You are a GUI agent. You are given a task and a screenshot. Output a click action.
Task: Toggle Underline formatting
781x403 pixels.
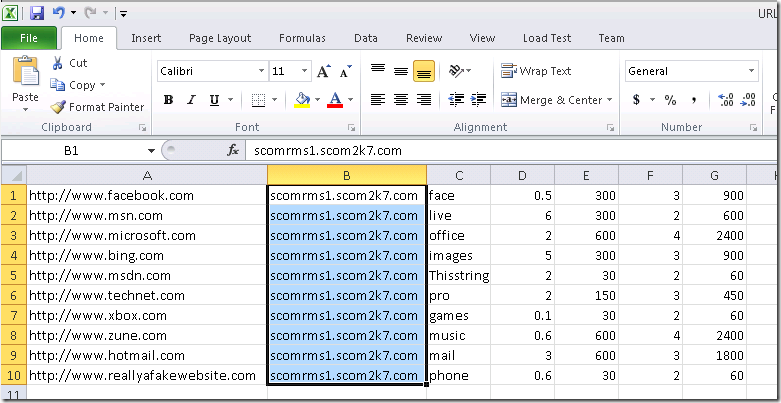click(x=214, y=100)
